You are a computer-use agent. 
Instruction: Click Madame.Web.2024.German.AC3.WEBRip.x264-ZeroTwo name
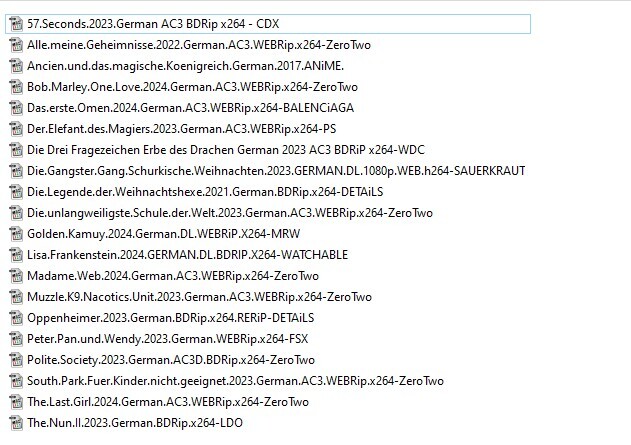[173, 276]
